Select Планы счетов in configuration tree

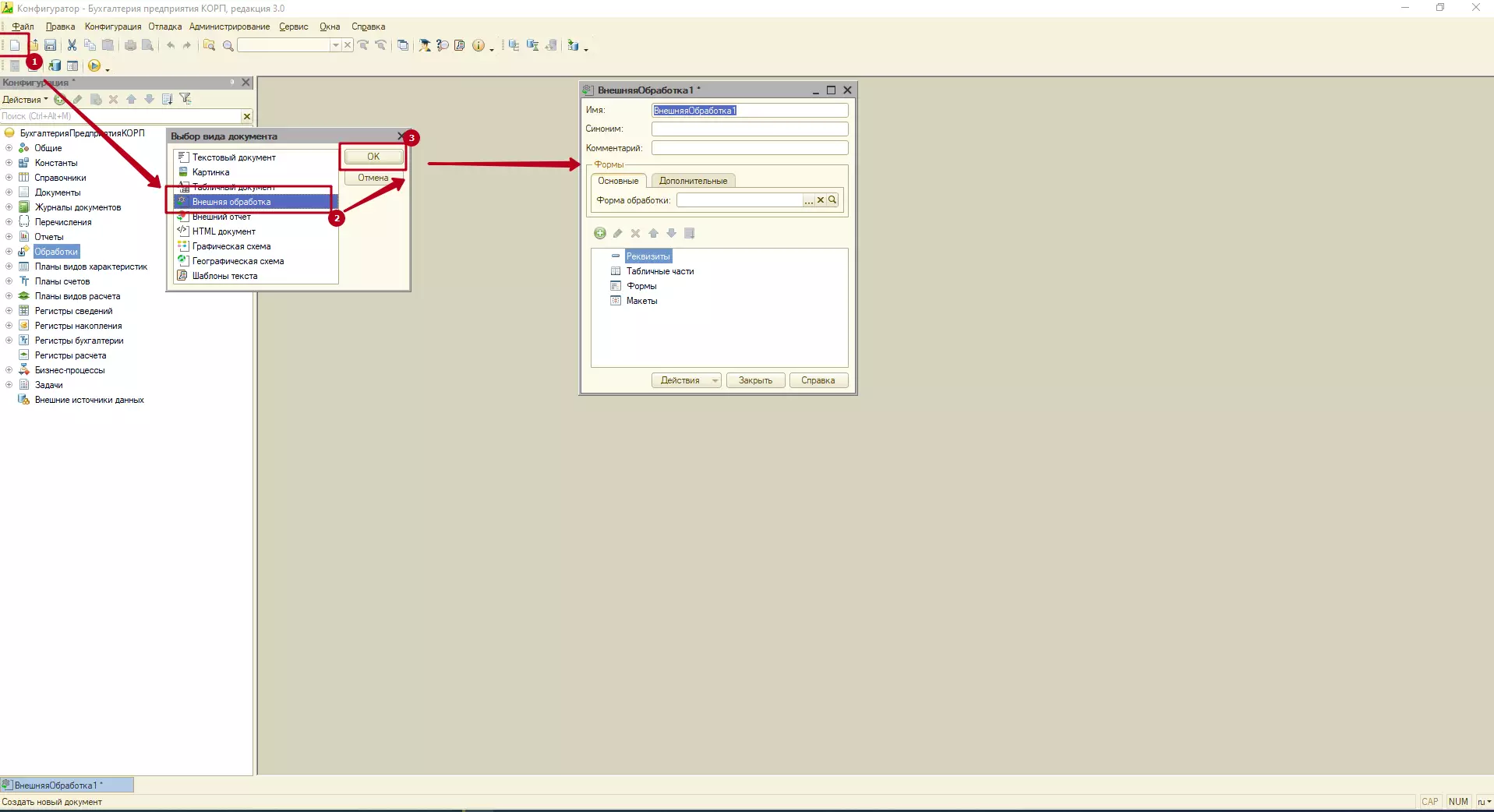[62, 281]
